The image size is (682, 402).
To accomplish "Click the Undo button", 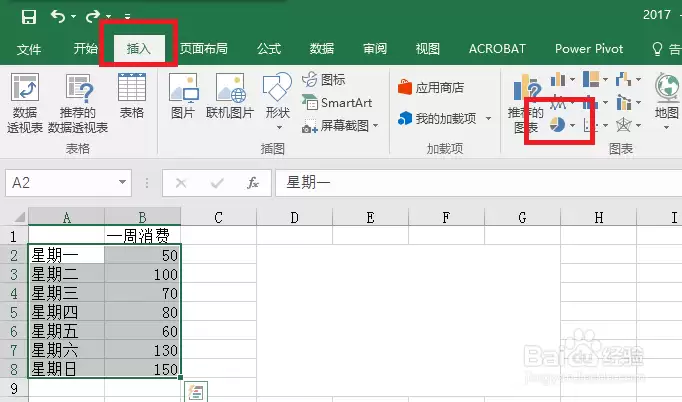I will tap(58, 16).
